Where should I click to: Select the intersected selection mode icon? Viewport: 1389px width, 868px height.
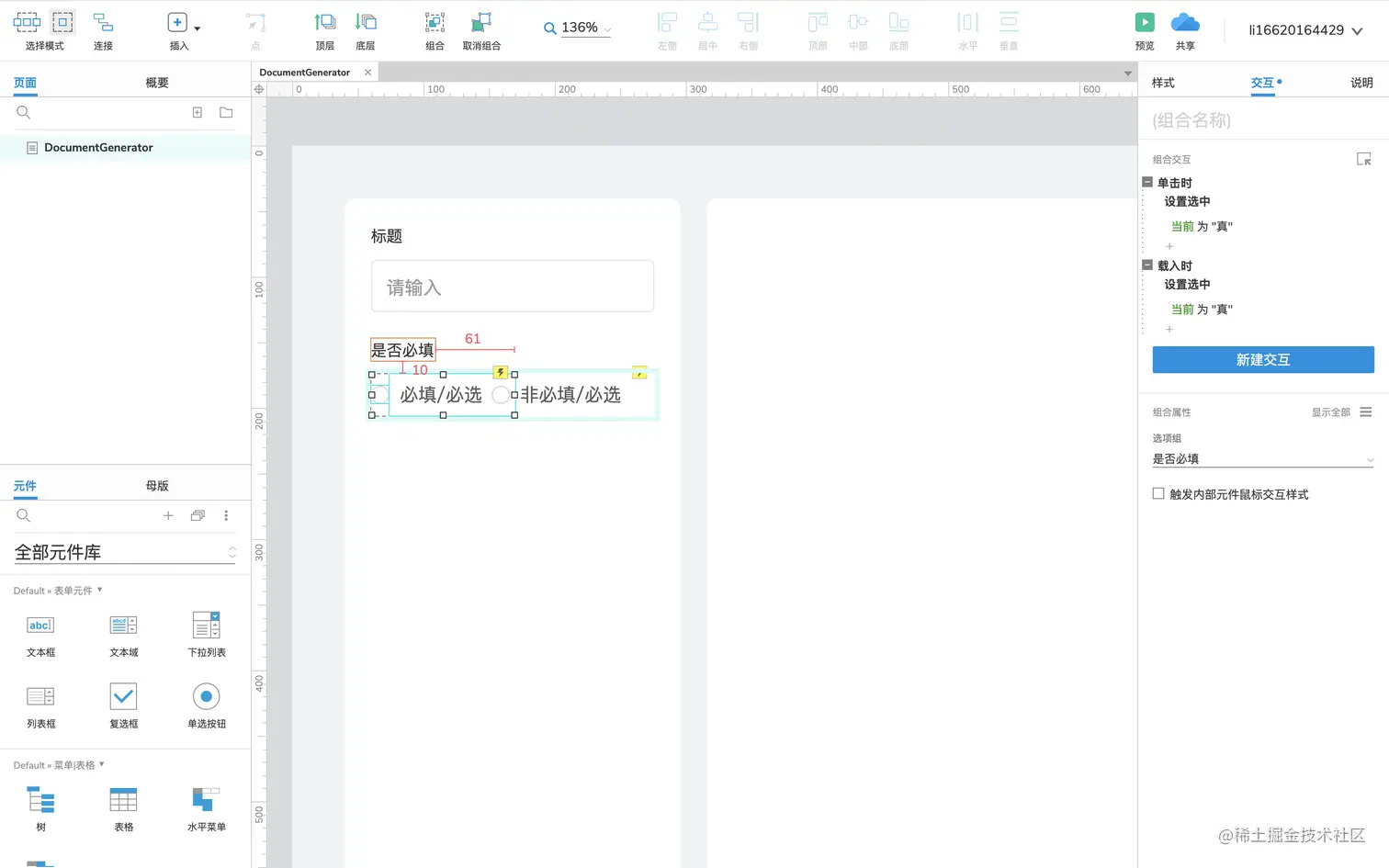click(27, 22)
